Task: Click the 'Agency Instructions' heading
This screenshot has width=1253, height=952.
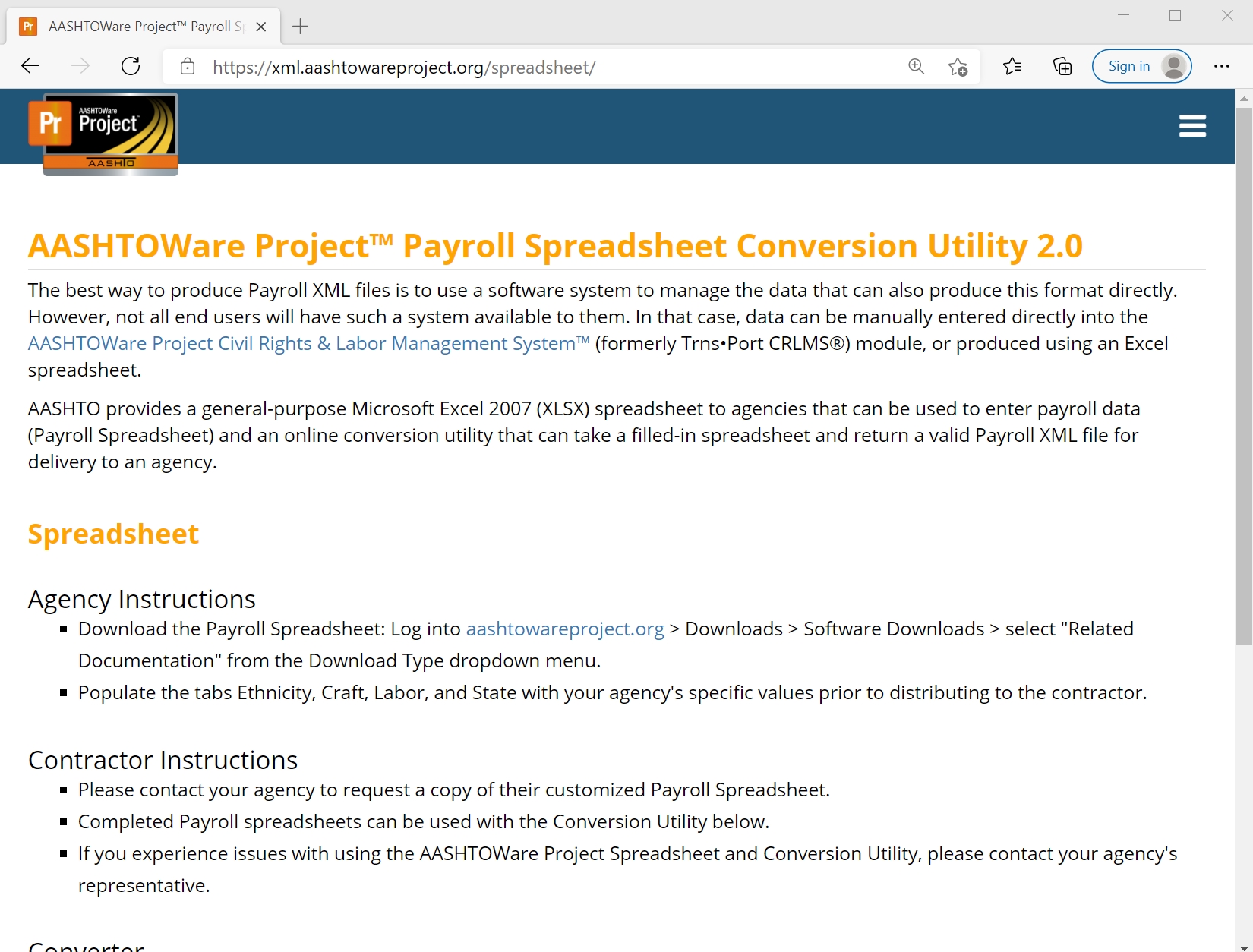Action: click(x=142, y=600)
